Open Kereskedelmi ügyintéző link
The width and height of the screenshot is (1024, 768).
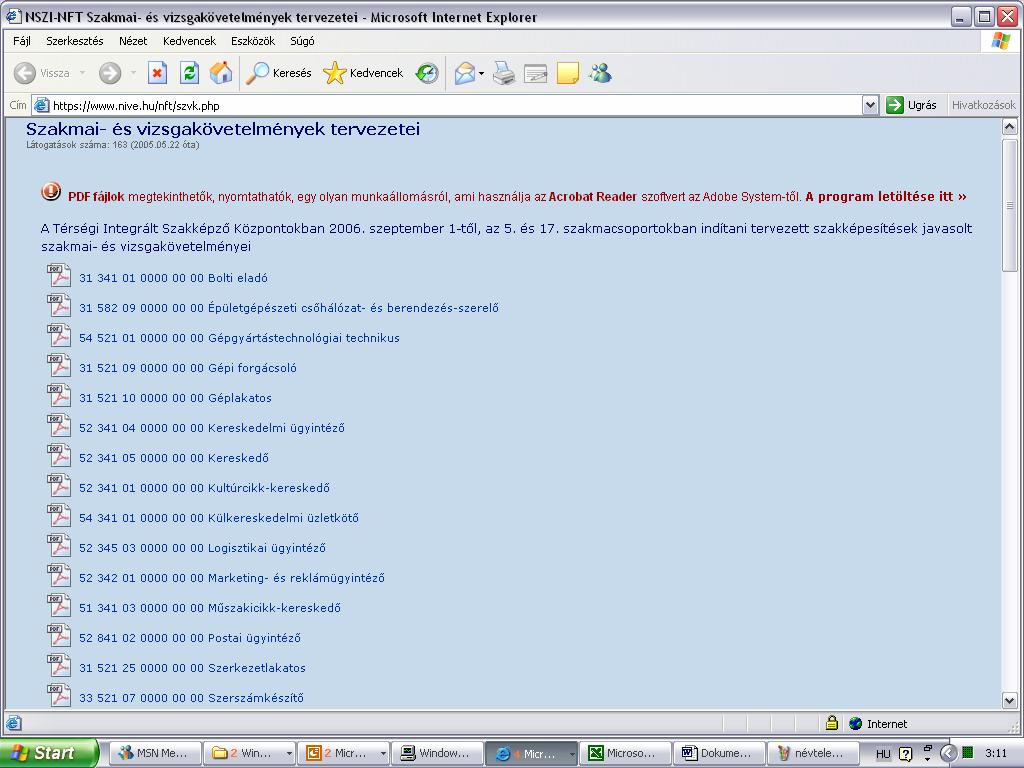[212, 428]
